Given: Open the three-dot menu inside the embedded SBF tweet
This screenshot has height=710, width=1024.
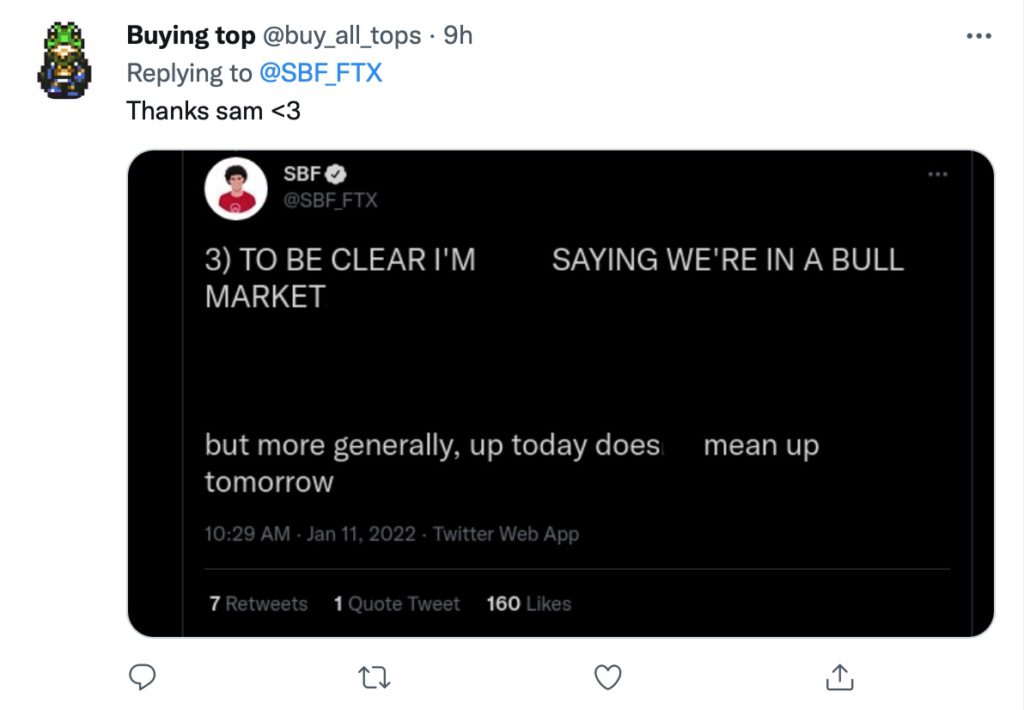Looking at the screenshot, I should 938,174.
